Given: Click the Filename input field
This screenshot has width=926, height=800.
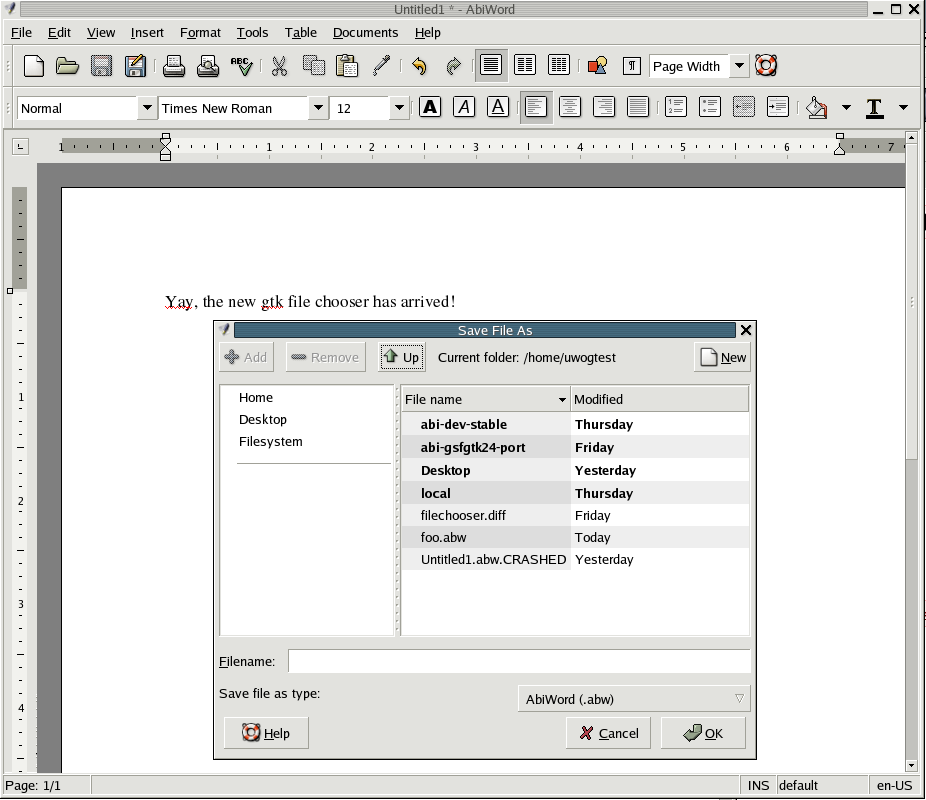Looking at the screenshot, I should tap(518, 661).
